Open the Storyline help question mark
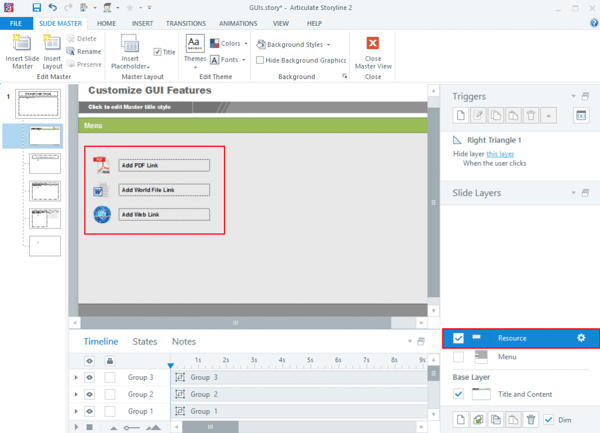This screenshot has height=433, width=600. point(594,23)
